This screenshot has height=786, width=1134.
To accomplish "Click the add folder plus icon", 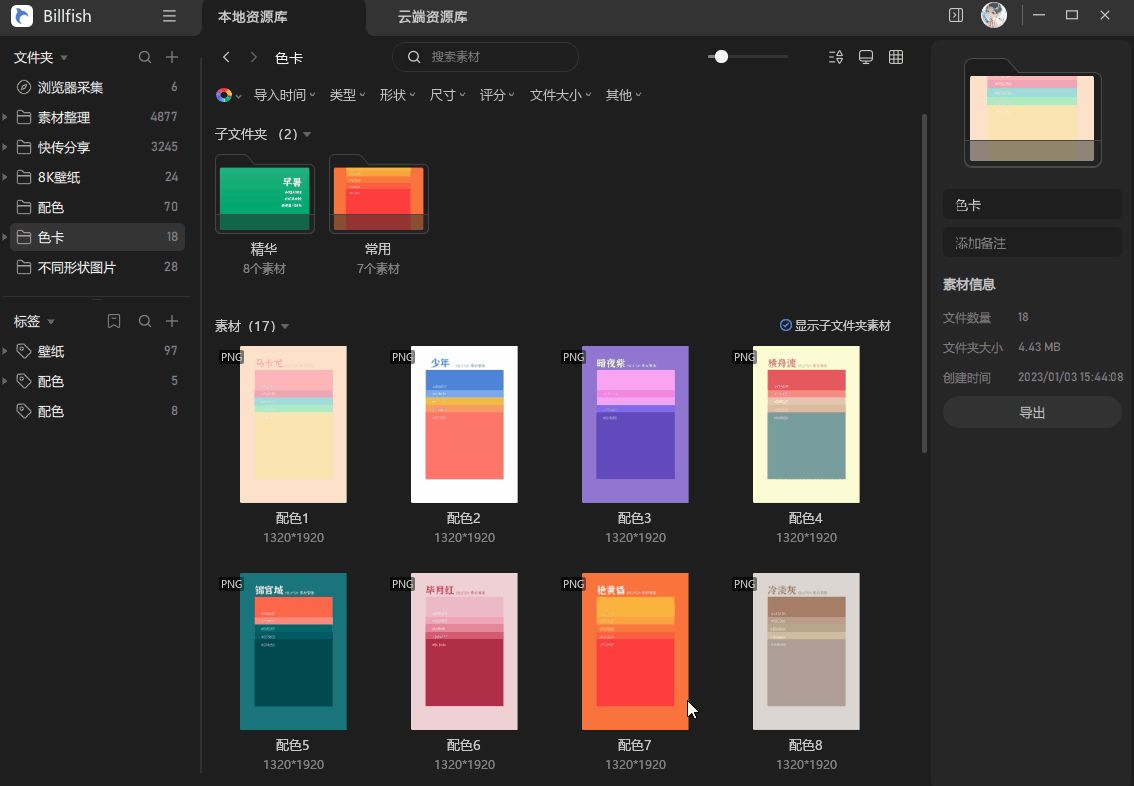I will coord(172,57).
